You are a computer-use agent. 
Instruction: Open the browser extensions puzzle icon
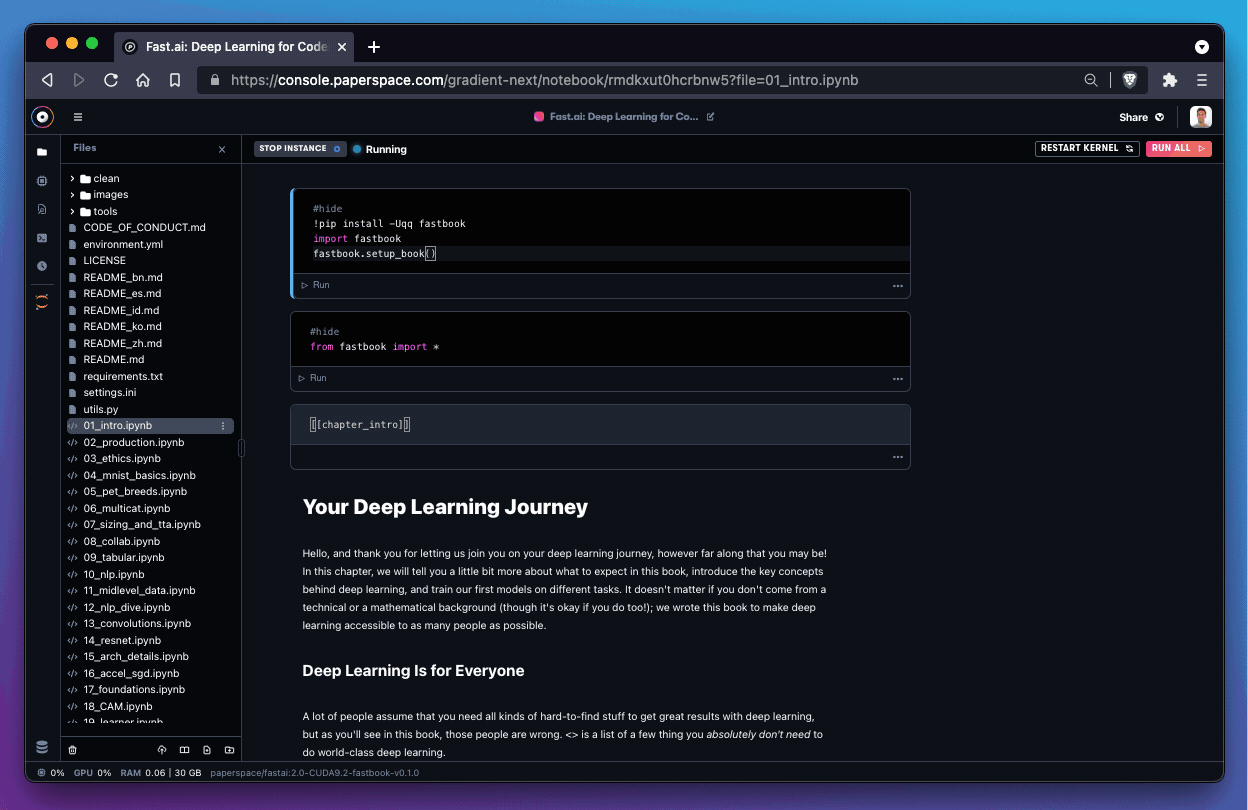[x=1170, y=80]
